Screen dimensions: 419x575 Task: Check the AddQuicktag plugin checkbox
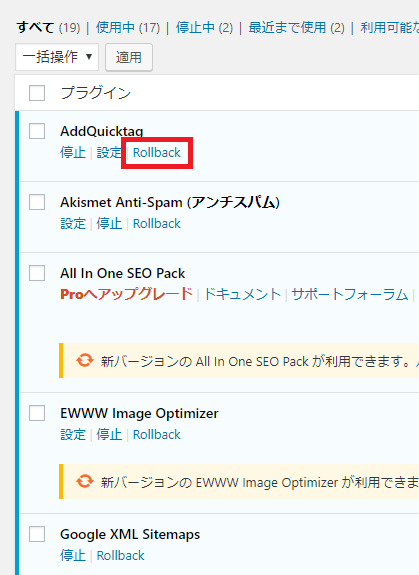[37, 131]
